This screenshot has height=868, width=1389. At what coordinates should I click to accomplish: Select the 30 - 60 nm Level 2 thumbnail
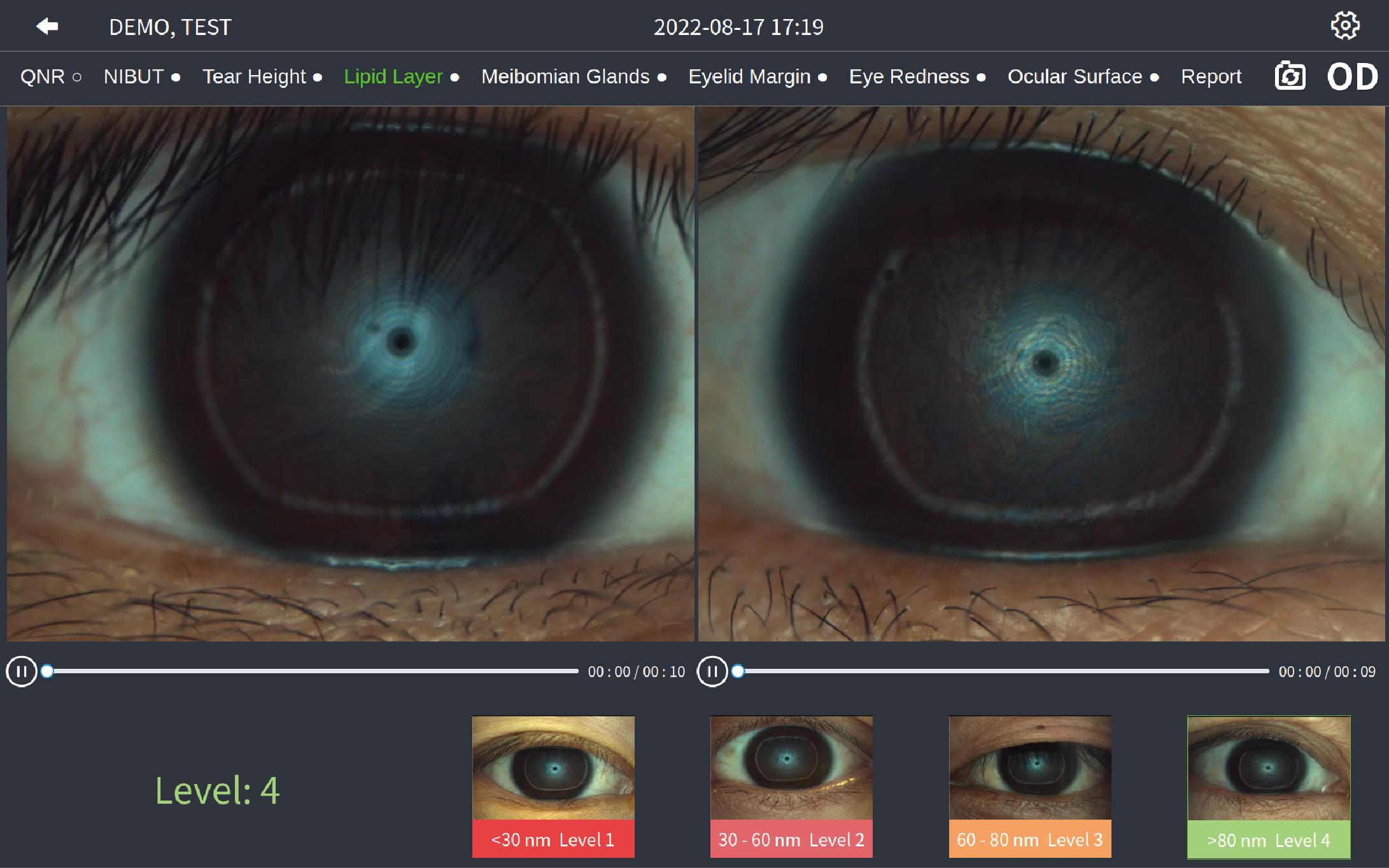pos(791,787)
